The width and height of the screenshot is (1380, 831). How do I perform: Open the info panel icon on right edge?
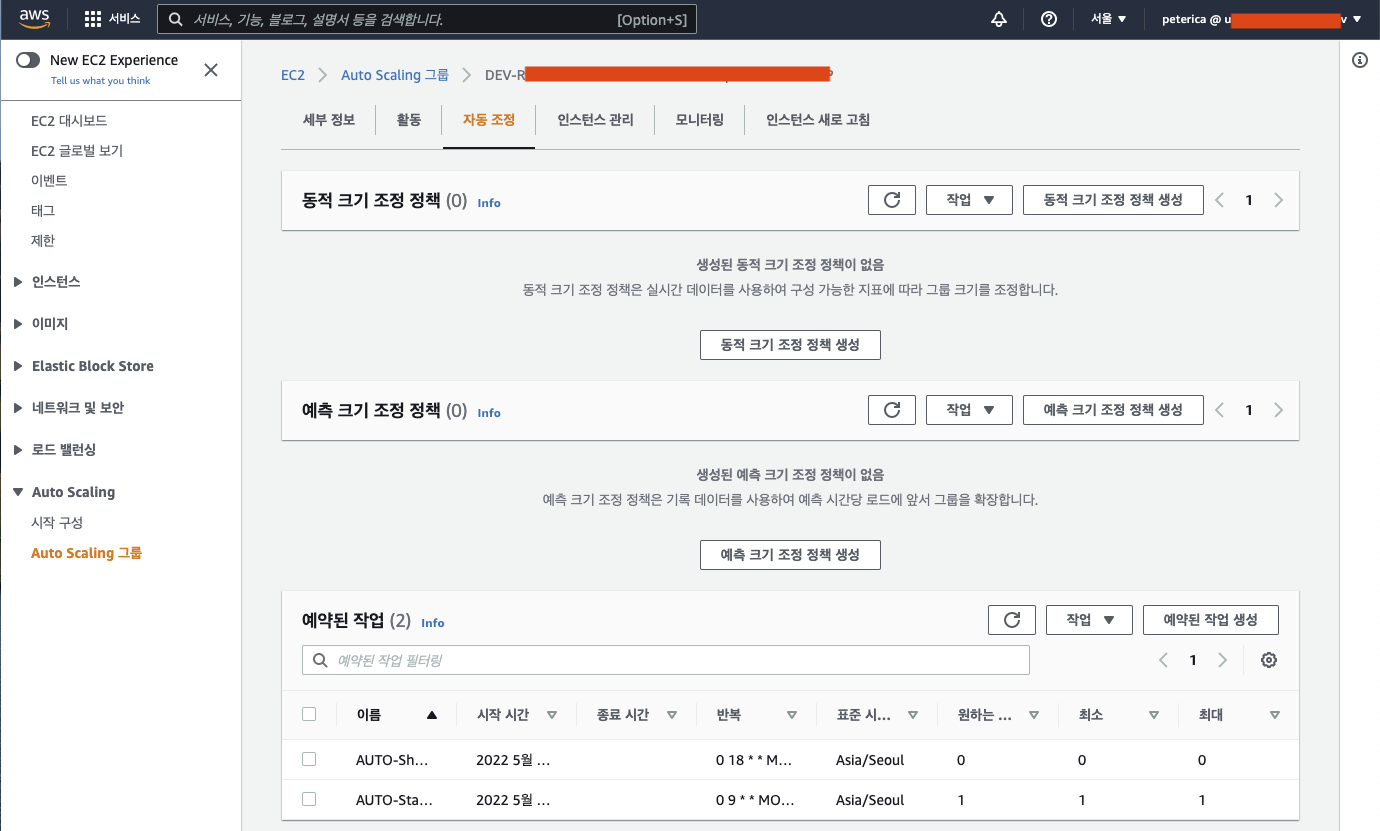click(1360, 60)
